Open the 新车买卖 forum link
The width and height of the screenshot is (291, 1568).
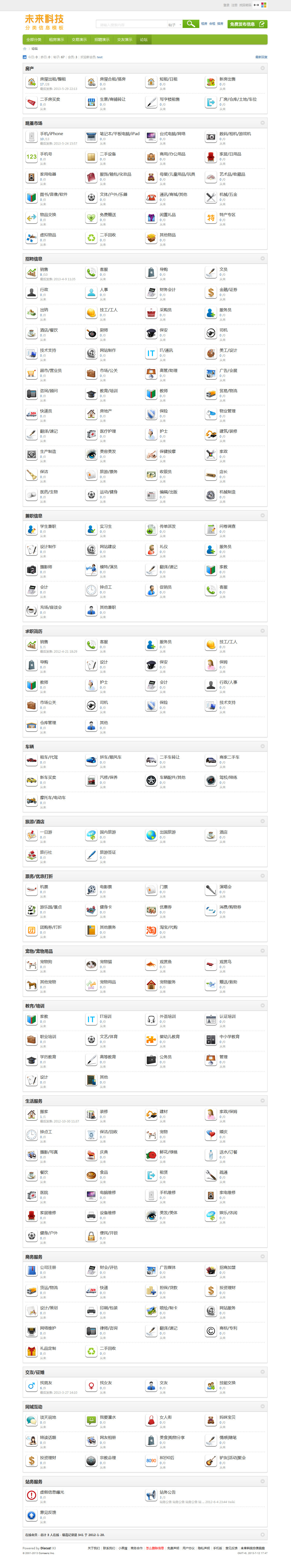(48, 777)
